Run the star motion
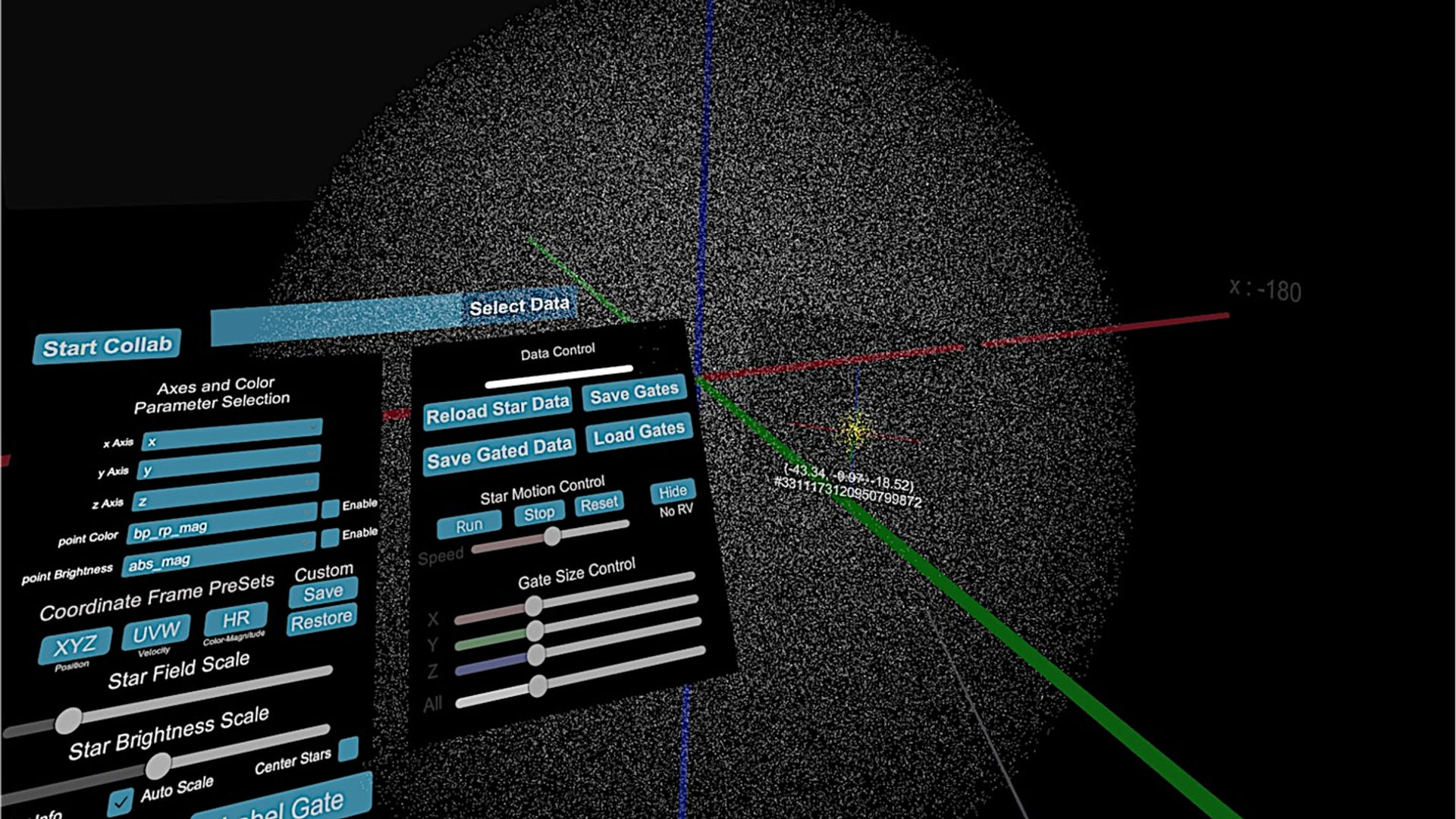Image resolution: width=1456 pixels, height=819 pixels. (x=469, y=525)
